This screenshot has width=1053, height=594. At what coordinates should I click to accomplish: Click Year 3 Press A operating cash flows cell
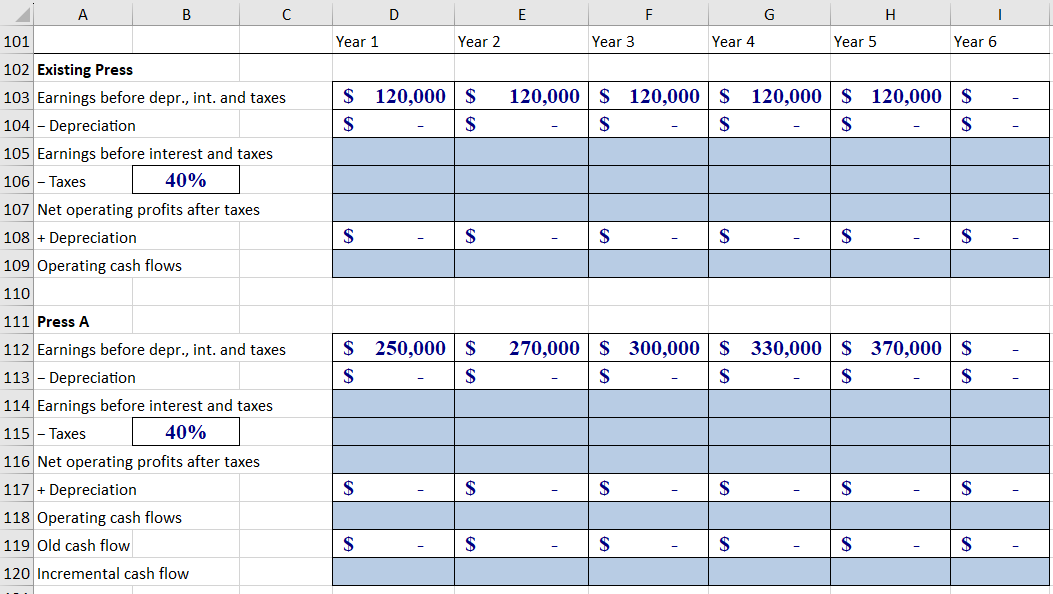tap(648, 516)
